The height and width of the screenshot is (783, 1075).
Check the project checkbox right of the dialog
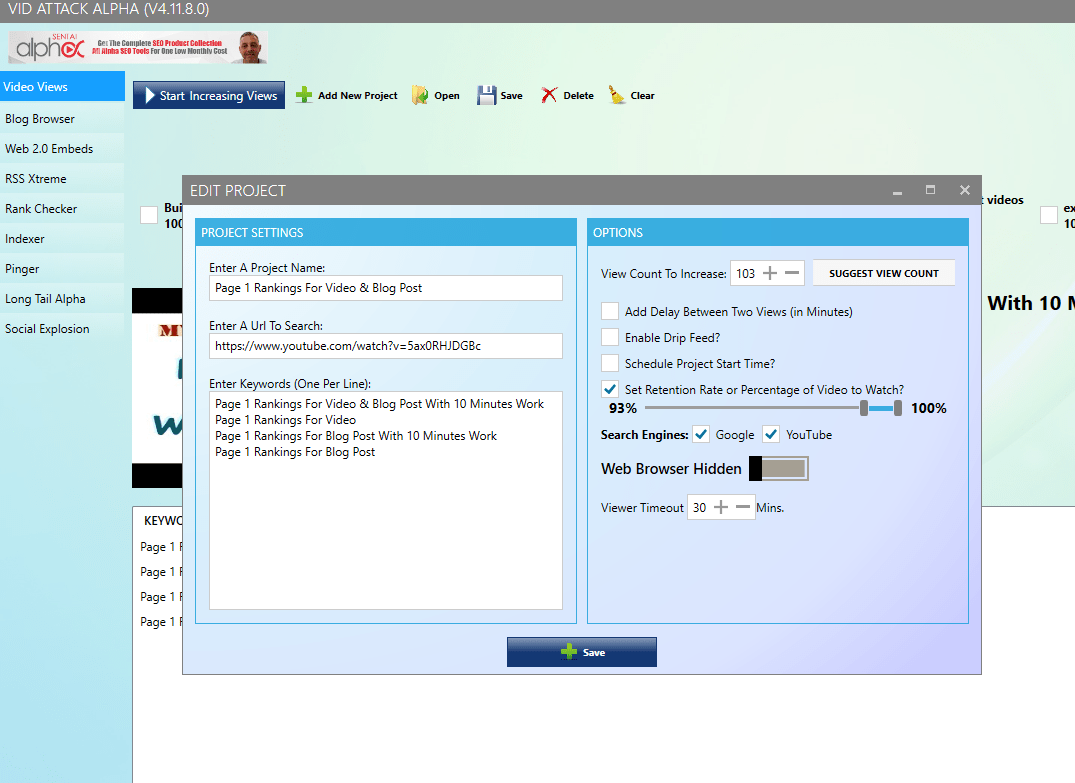pyautogui.click(x=1049, y=215)
